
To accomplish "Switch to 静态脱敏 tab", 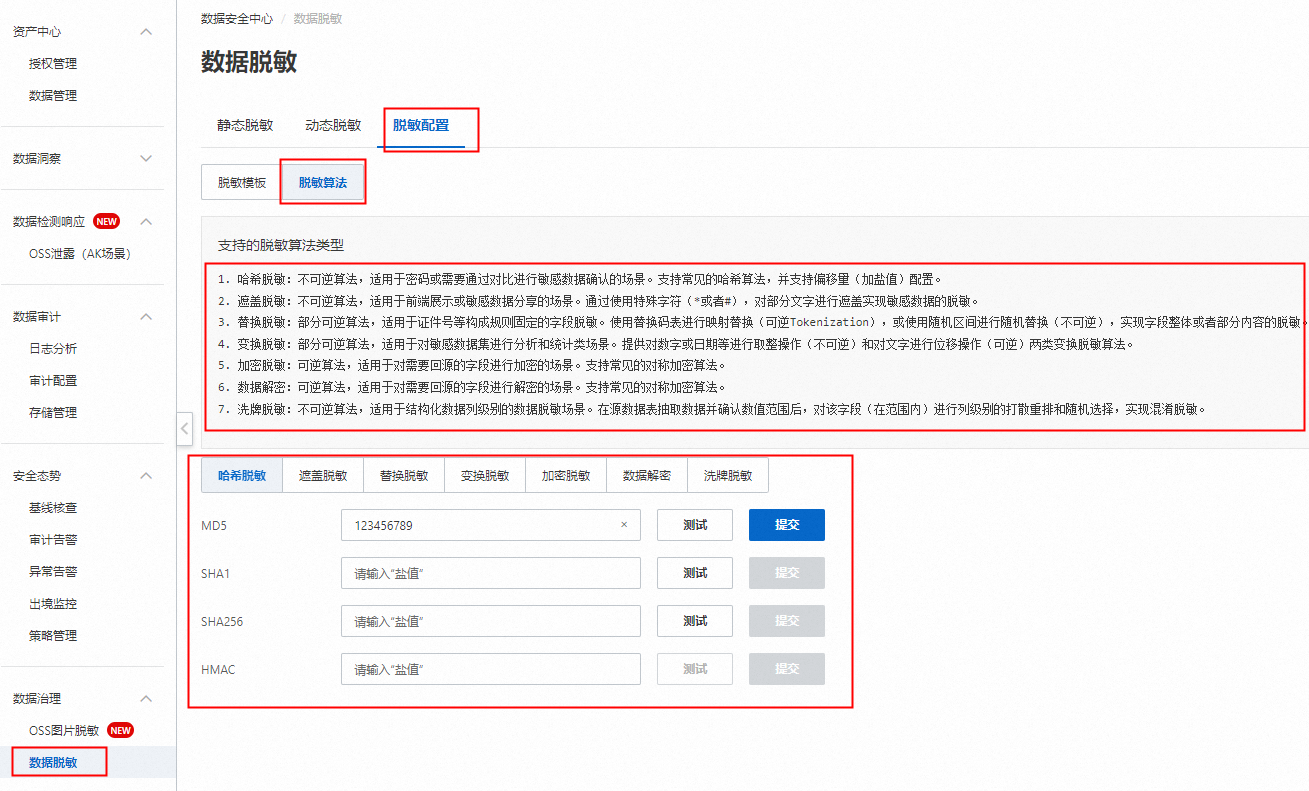I will coord(245,126).
